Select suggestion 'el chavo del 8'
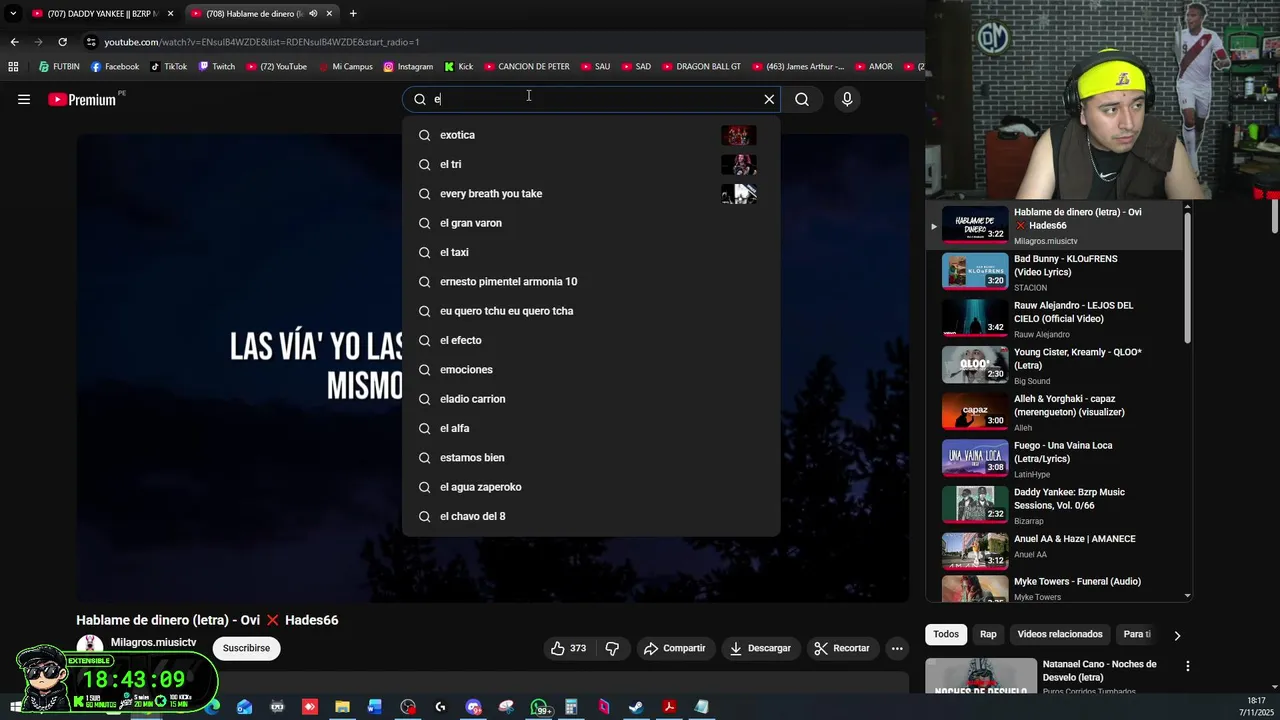Image resolution: width=1280 pixels, height=720 pixels. (x=591, y=516)
